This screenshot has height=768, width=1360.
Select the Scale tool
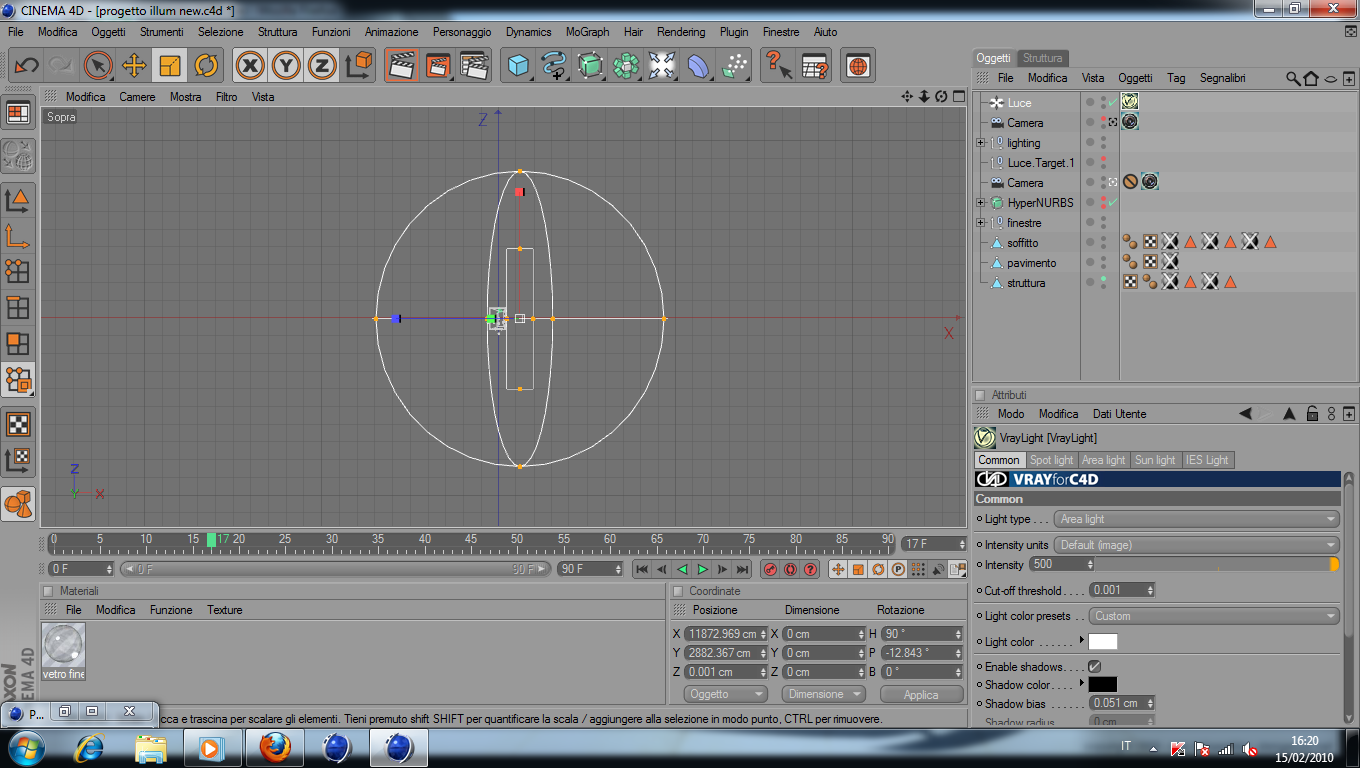pyautogui.click(x=169, y=66)
